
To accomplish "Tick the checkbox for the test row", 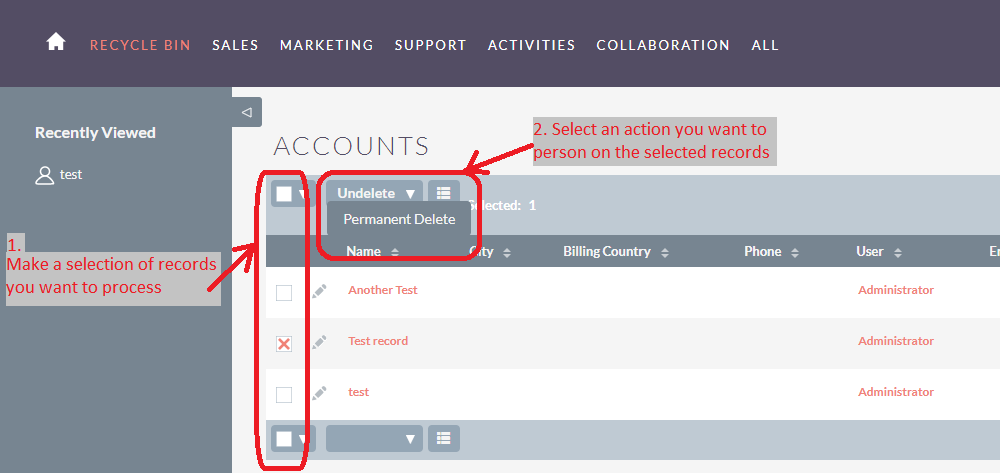I will [x=284, y=395].
